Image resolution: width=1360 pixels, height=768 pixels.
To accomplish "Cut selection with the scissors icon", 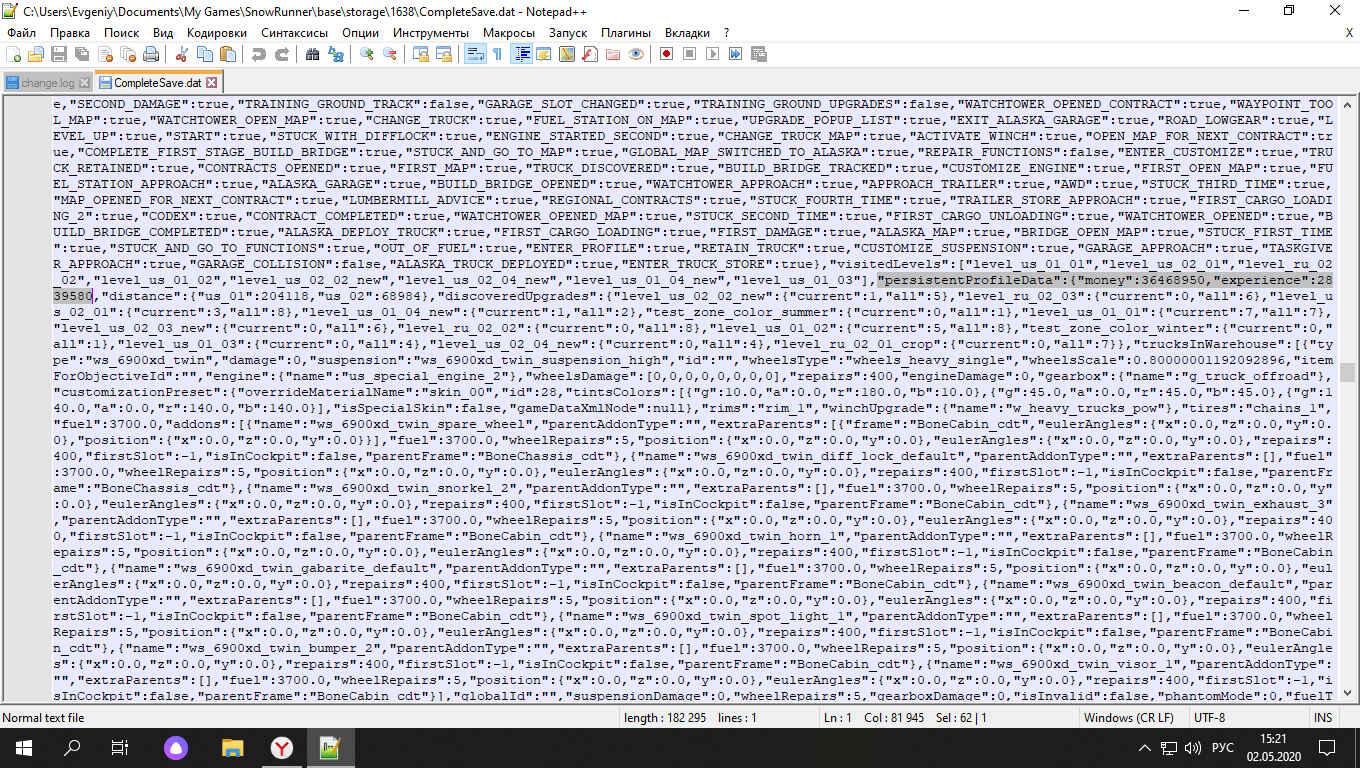I will coord(181,54).
